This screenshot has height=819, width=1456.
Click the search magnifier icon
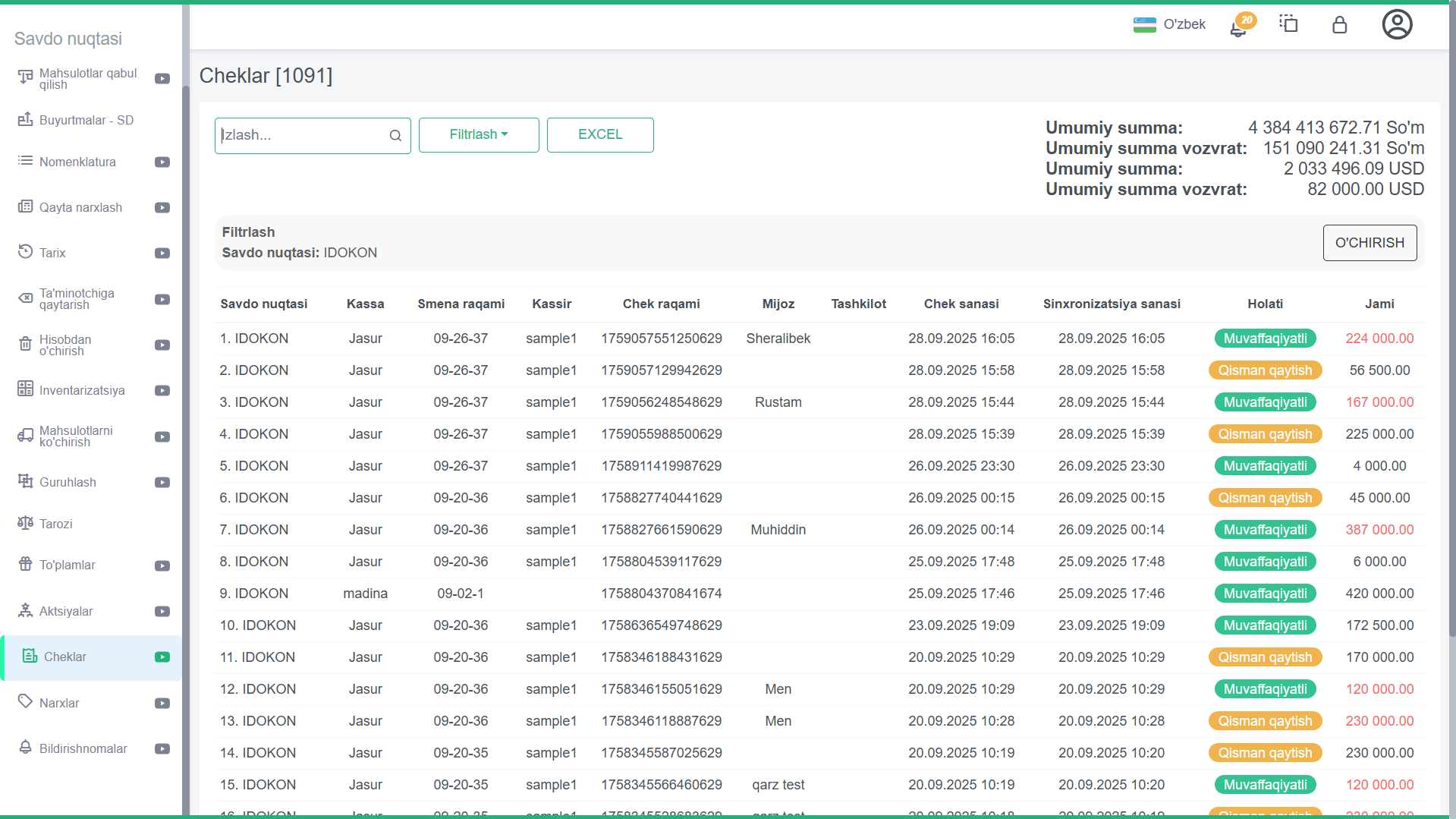(395, 136)
